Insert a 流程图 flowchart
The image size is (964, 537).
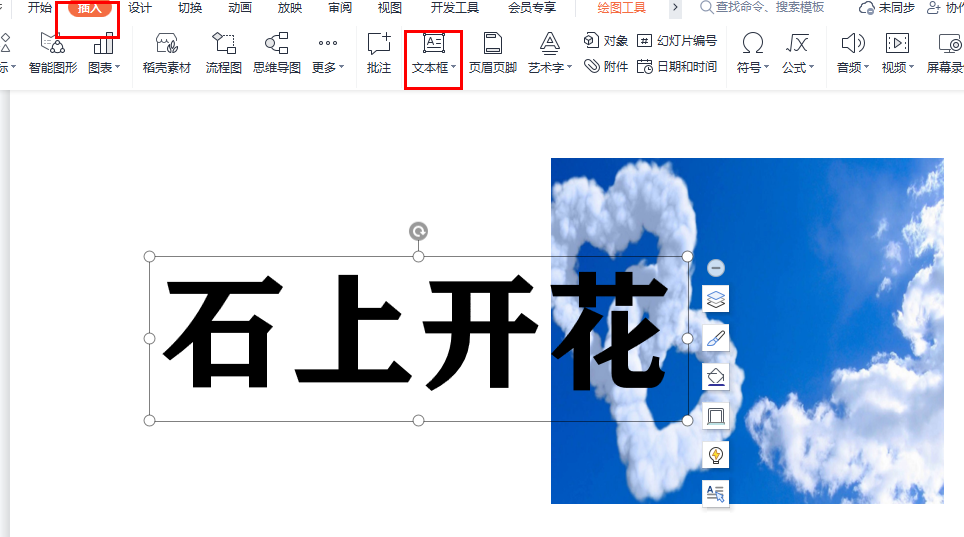(x=224, y=52)
